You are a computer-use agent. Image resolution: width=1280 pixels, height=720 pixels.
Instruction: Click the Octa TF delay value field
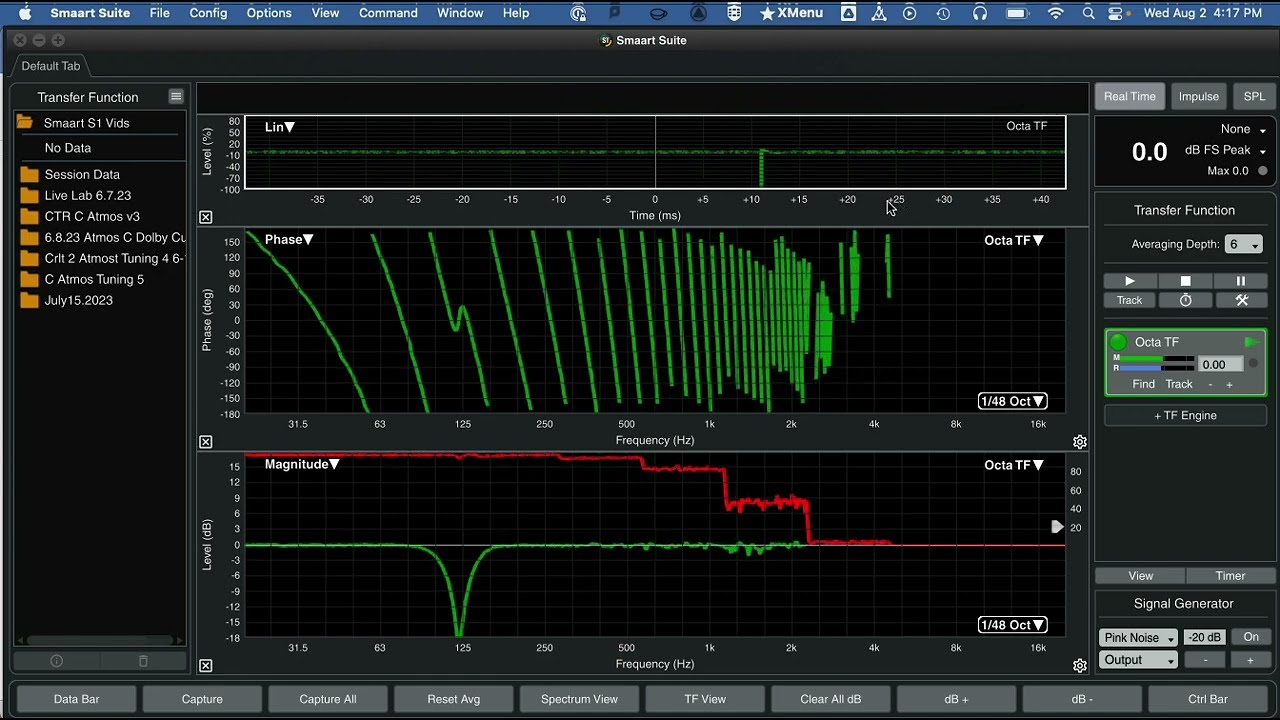tap(1220, 365)
